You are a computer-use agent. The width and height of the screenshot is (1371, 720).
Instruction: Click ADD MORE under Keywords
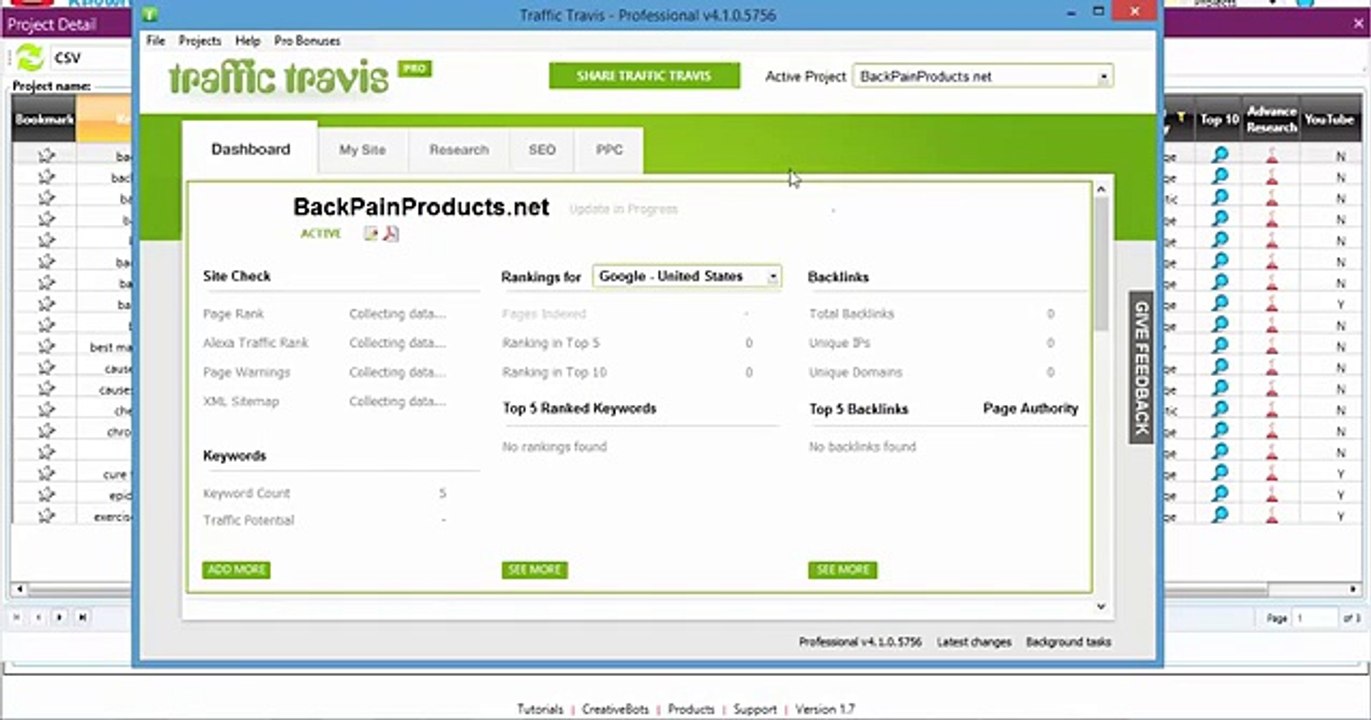(x=236, y=570)
